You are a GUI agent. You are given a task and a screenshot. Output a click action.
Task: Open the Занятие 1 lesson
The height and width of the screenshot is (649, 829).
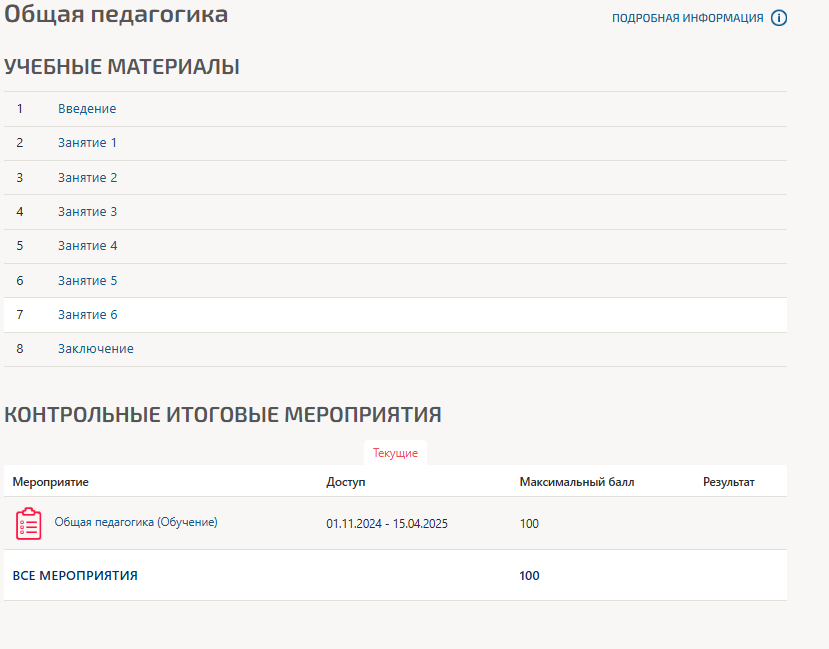click(x=87, y=143)
